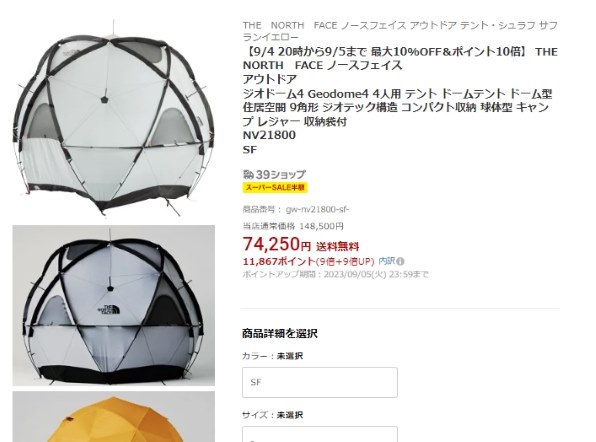Select the yellow tent image
The height and width of the screenshot is (442, 596).
(x=113, y=417)
